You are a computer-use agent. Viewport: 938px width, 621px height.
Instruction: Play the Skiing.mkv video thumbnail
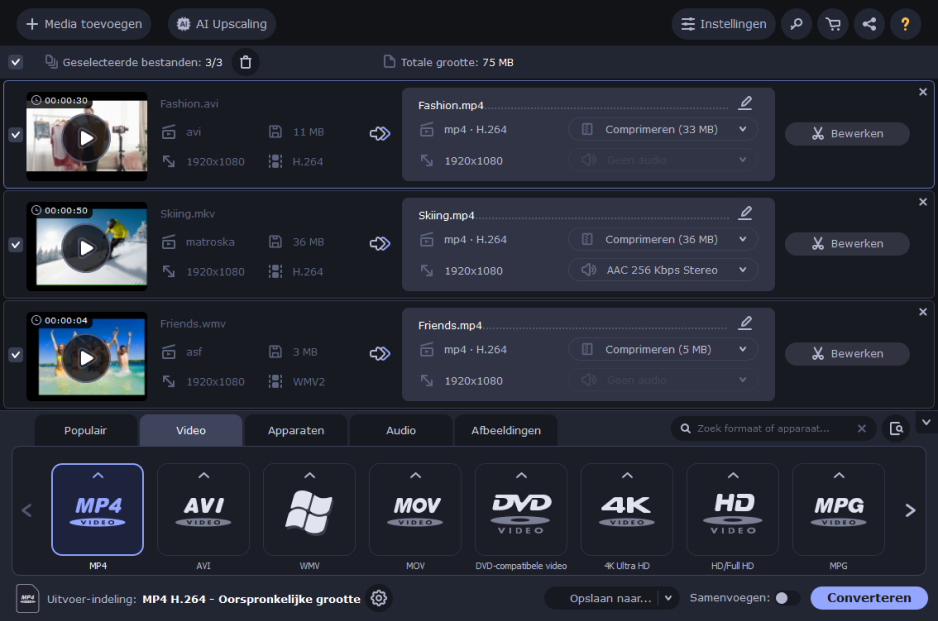pos(87,247)
